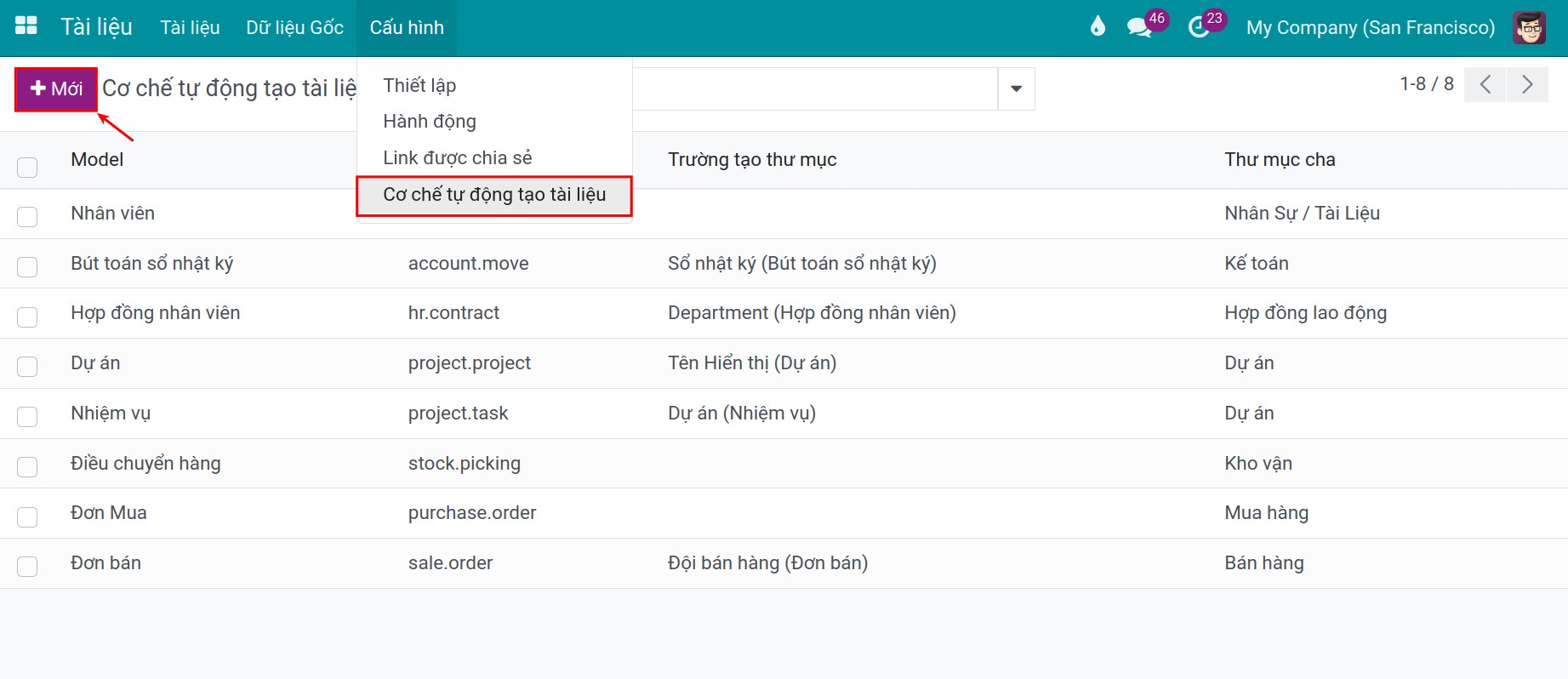The image size is (1568, 679).
Task: Check the Bút toán sổ nhật ký checkbox
Action: coord(27,267)
